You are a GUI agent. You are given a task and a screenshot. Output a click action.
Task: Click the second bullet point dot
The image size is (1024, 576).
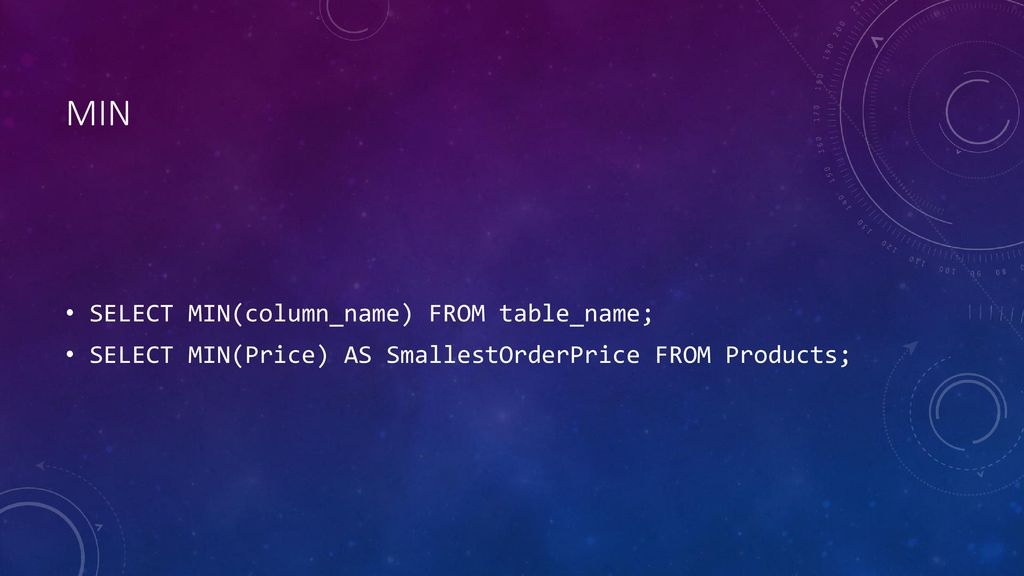pos(70,355)
